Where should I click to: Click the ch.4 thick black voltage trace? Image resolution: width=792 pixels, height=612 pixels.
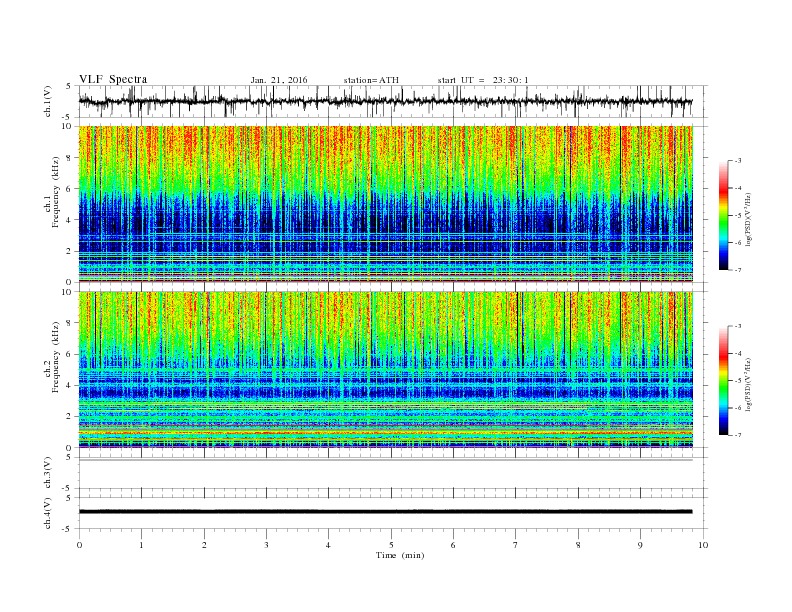pyautogui.click(x=385, y=512)
